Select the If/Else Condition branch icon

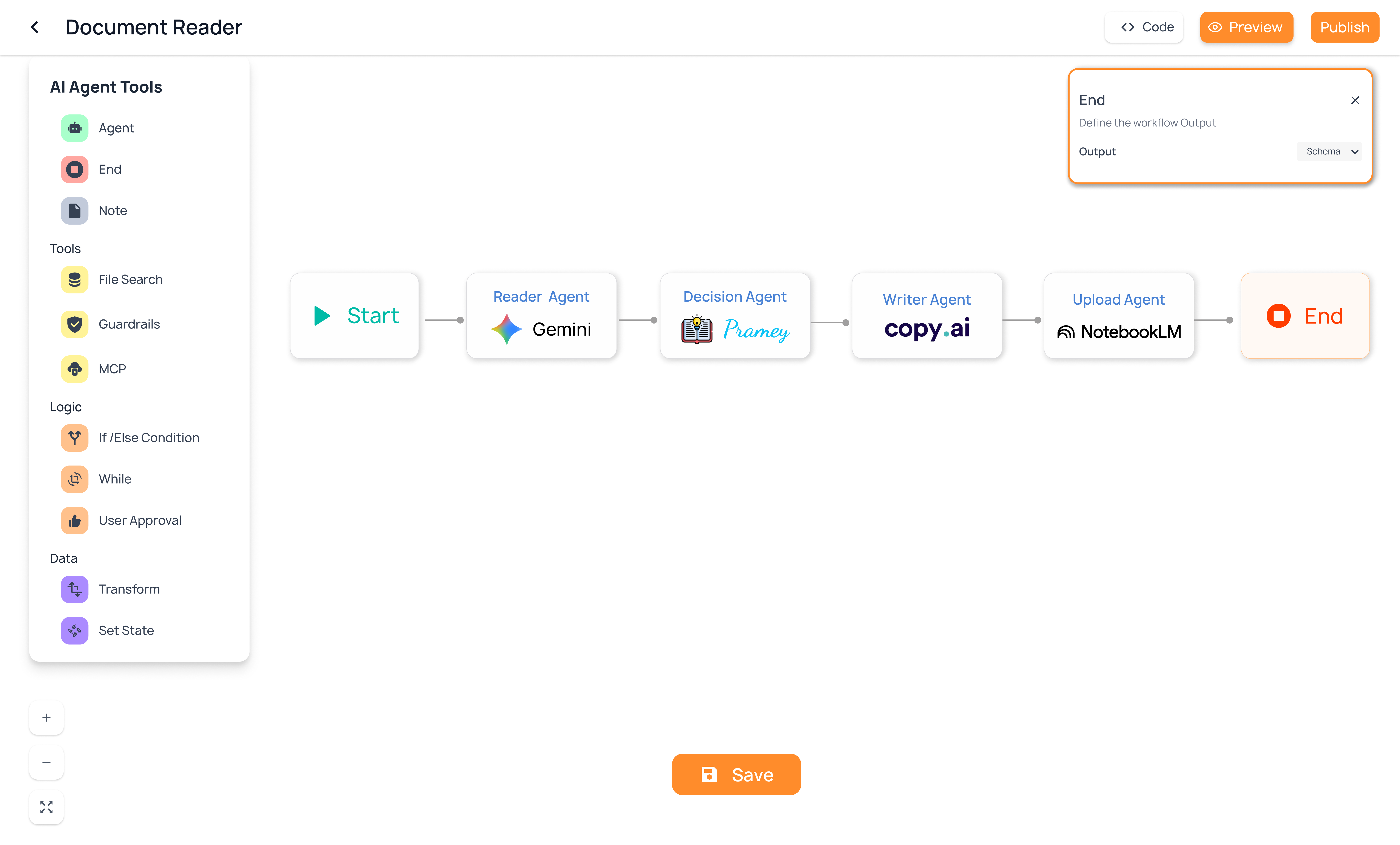(x=74, y=438)
